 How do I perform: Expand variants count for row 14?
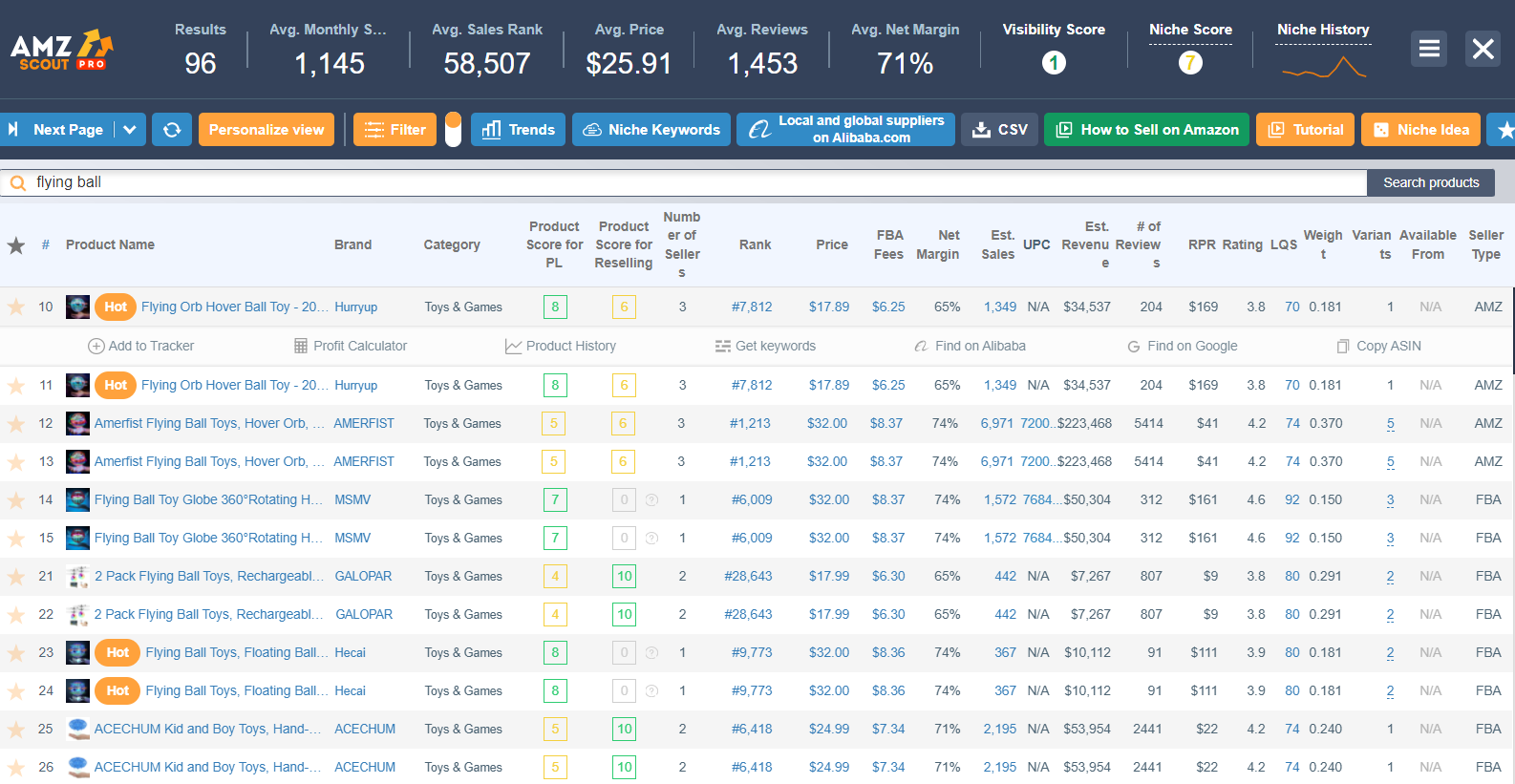pyautogui.click(x=1390, y=500)
